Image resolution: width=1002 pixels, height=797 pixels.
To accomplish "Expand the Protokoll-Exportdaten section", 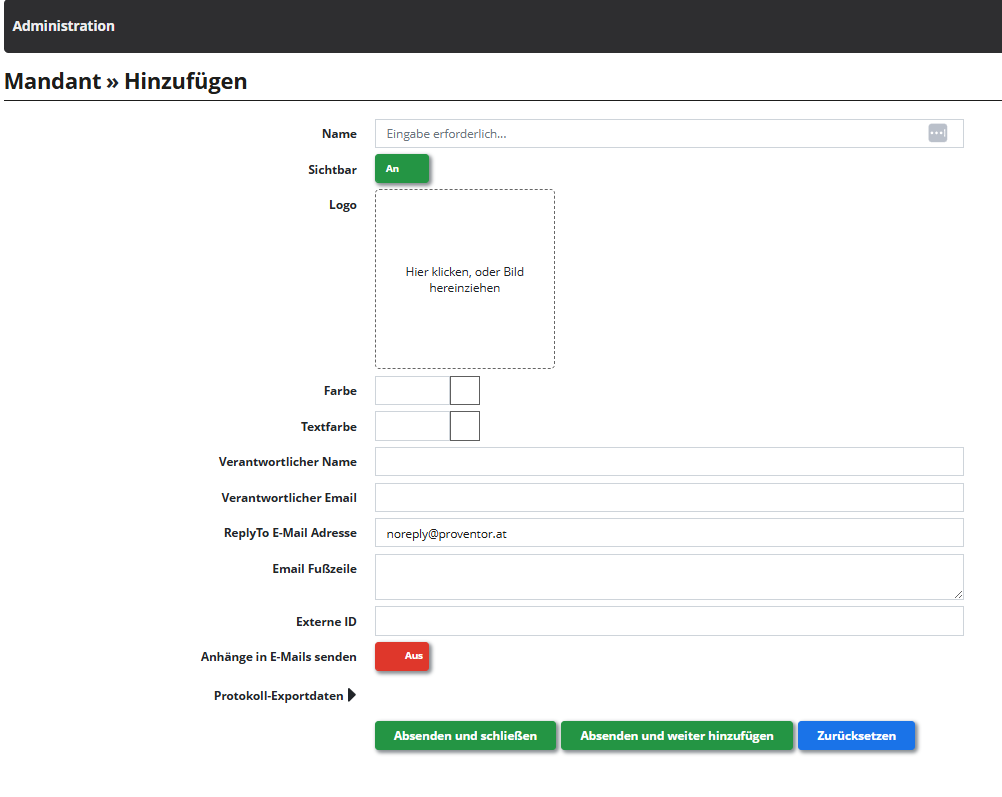I will point(351,695).
